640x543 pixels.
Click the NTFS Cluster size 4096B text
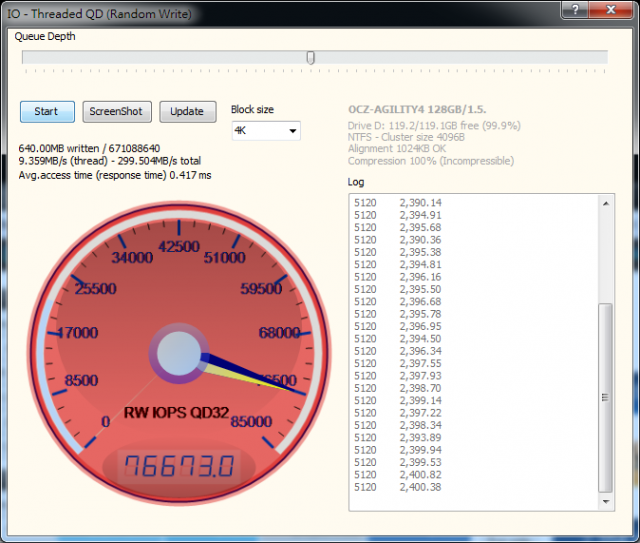coord(406,137)
